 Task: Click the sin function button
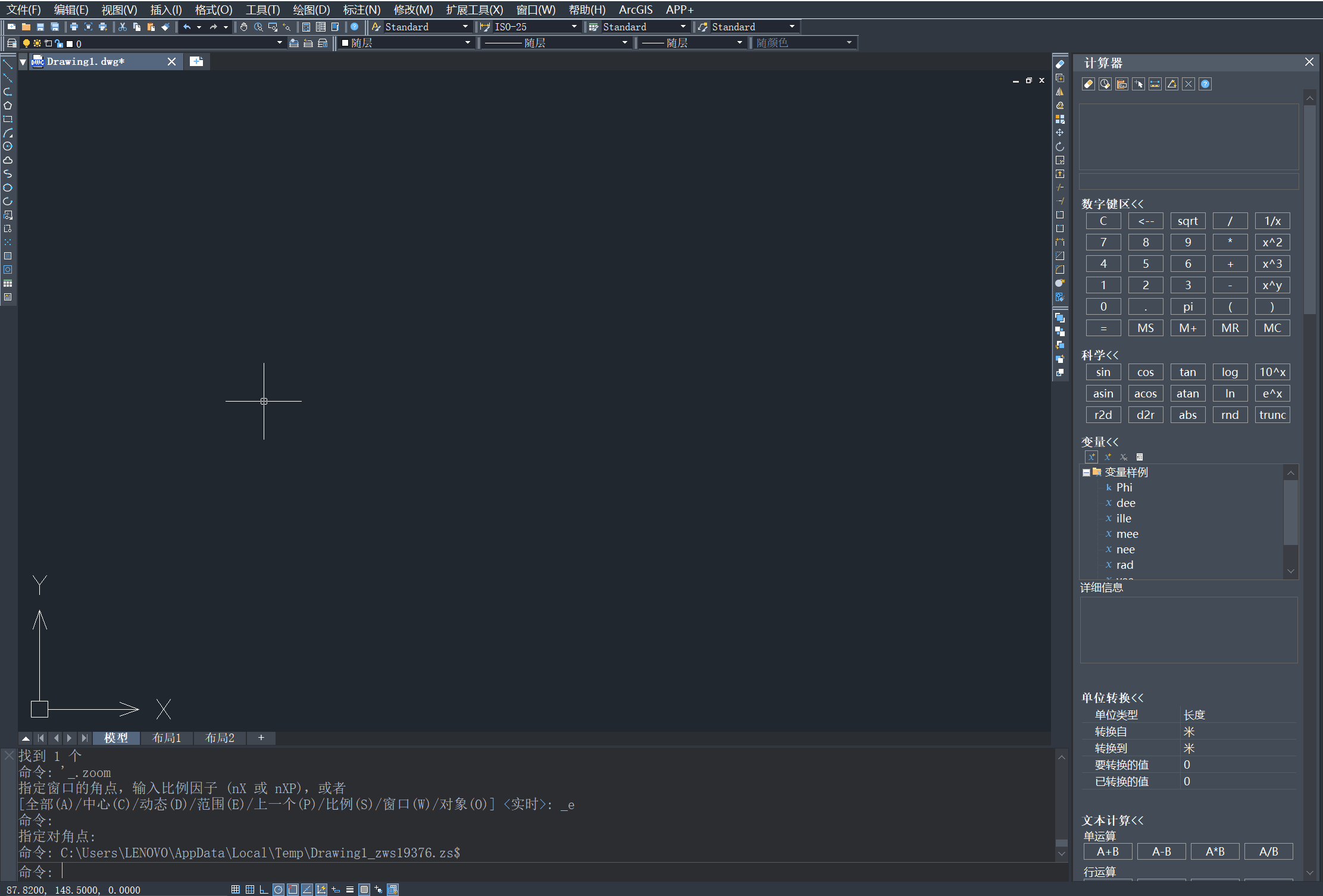tap(1103, 372)
